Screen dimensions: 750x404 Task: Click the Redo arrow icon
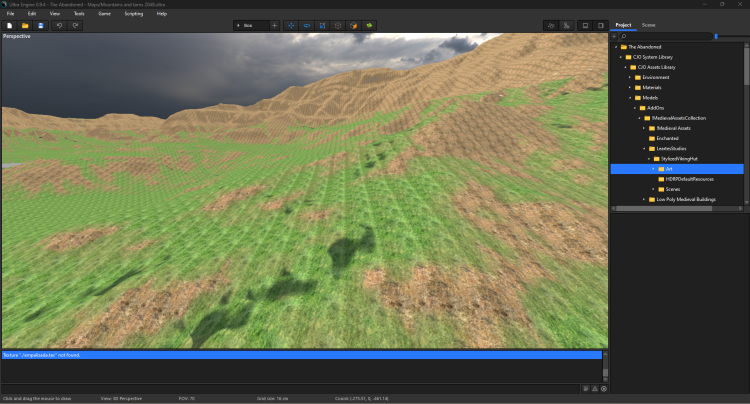click(x=76, y=25)
